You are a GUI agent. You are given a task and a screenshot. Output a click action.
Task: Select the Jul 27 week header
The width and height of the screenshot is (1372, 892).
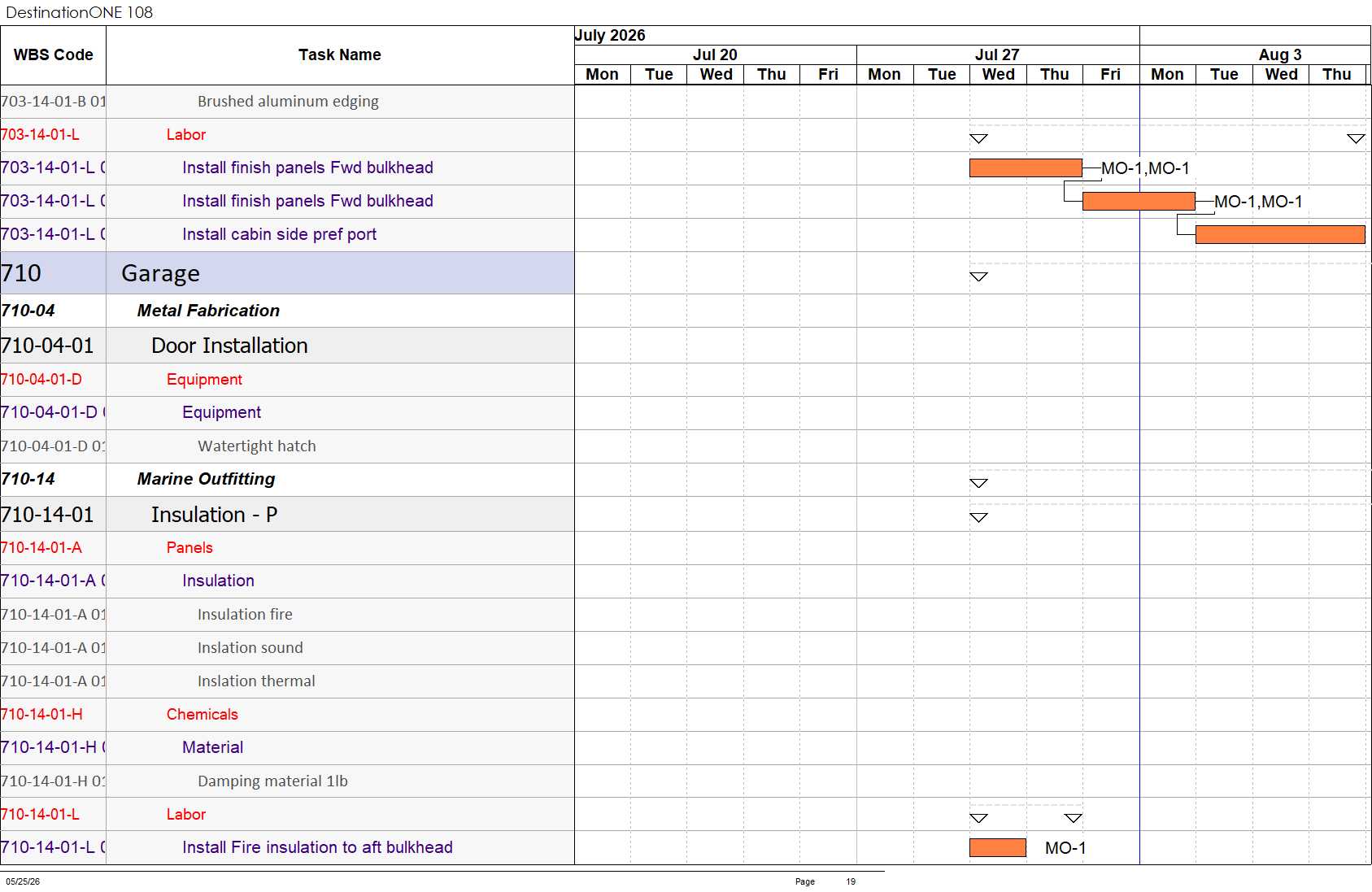click(997, 54)
